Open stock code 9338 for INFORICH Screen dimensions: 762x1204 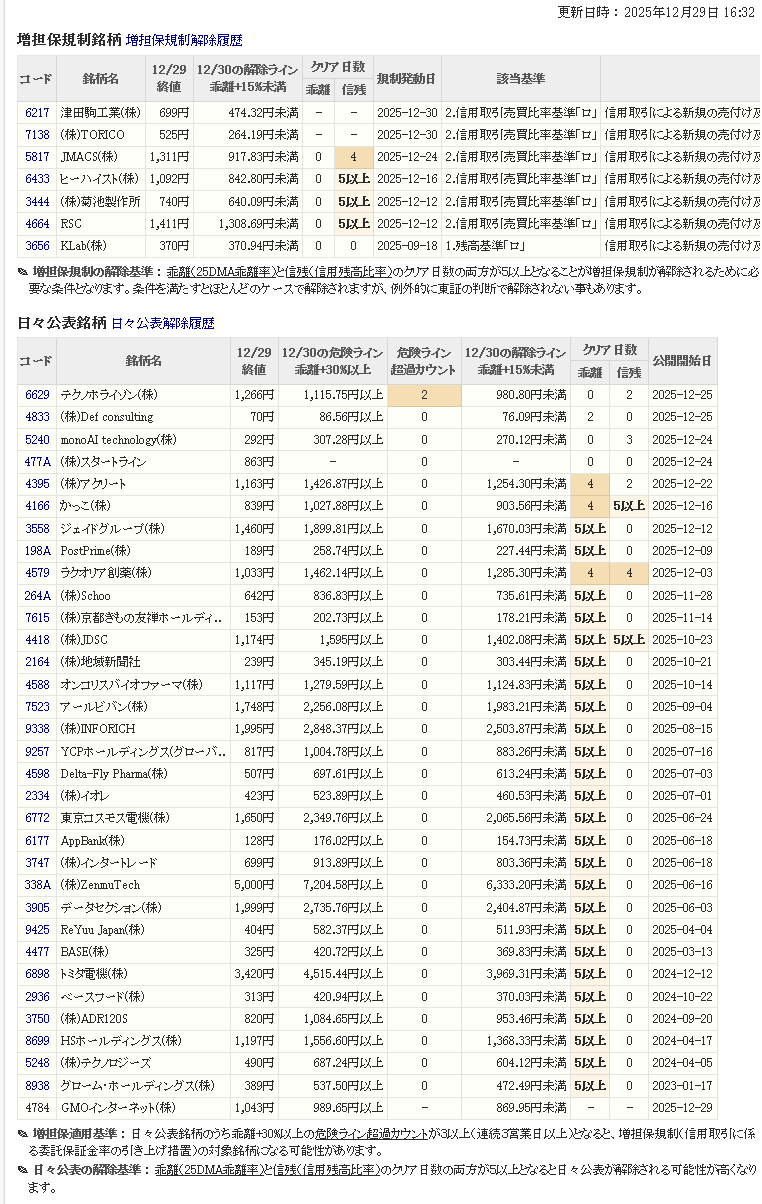click(37, 729)
